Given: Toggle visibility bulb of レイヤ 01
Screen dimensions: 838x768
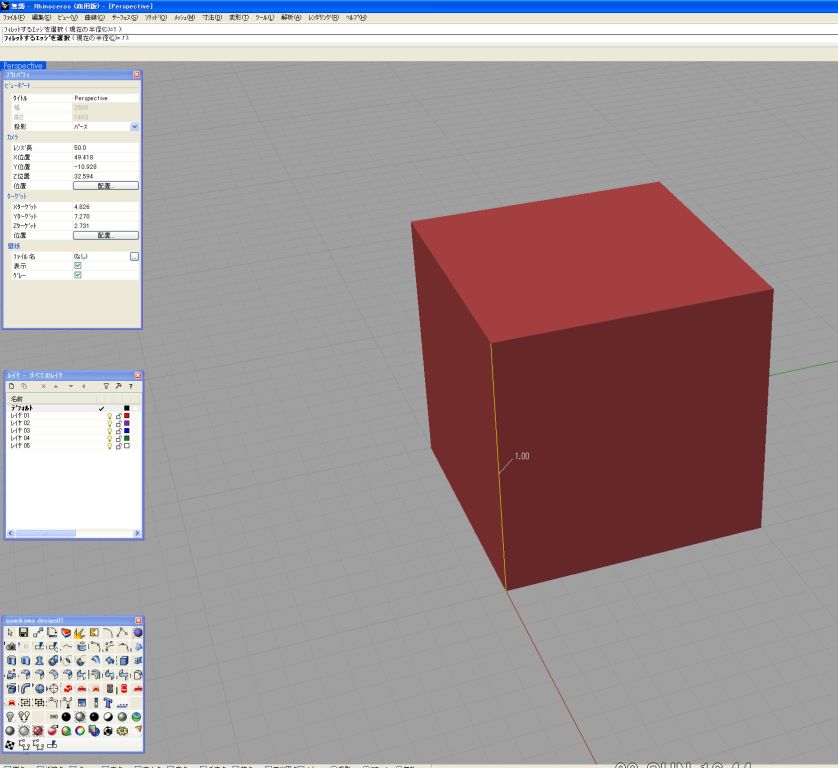Looking at the screenshot, I should (x=110, y=416).
